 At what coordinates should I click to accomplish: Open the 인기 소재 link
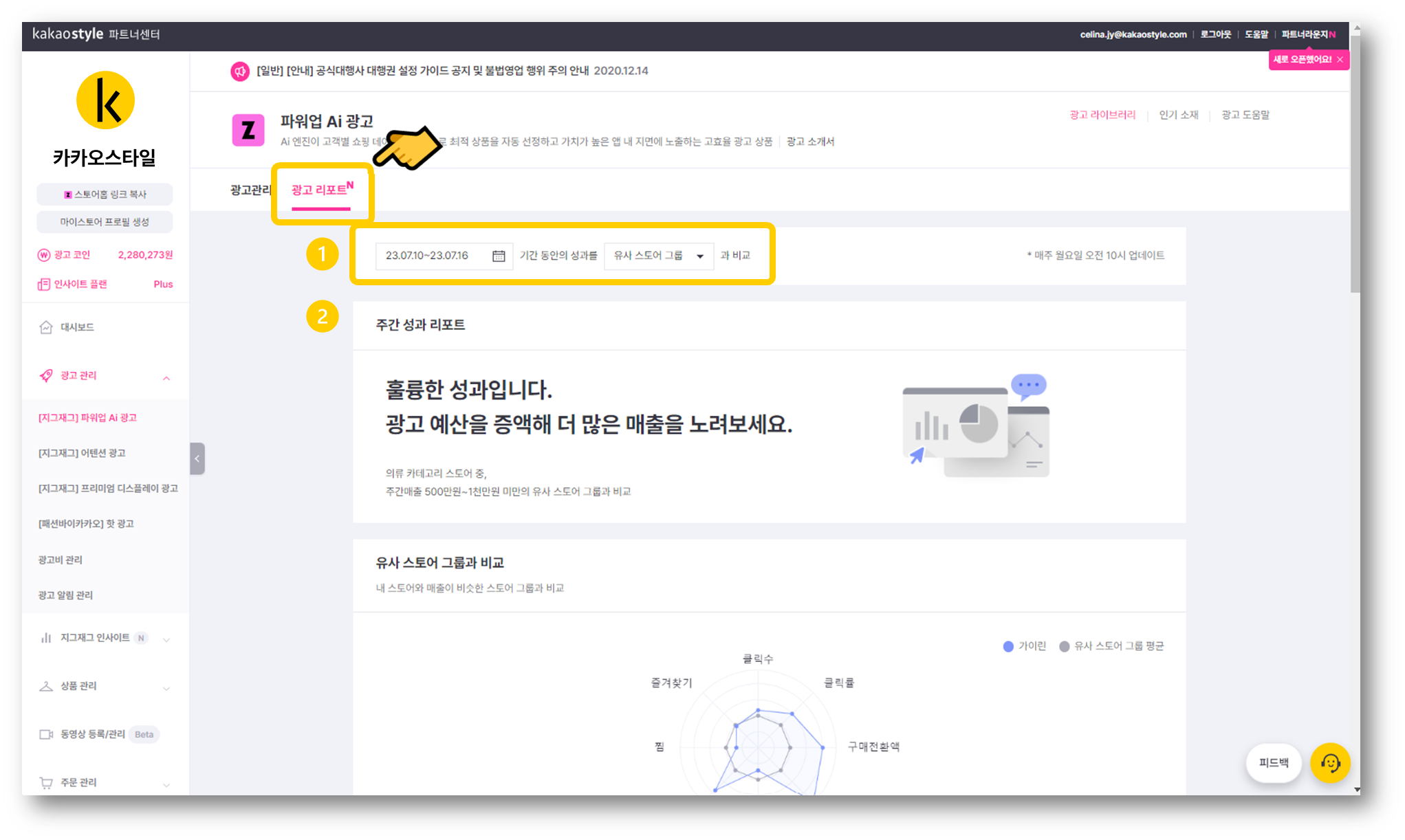[1179, 115]
